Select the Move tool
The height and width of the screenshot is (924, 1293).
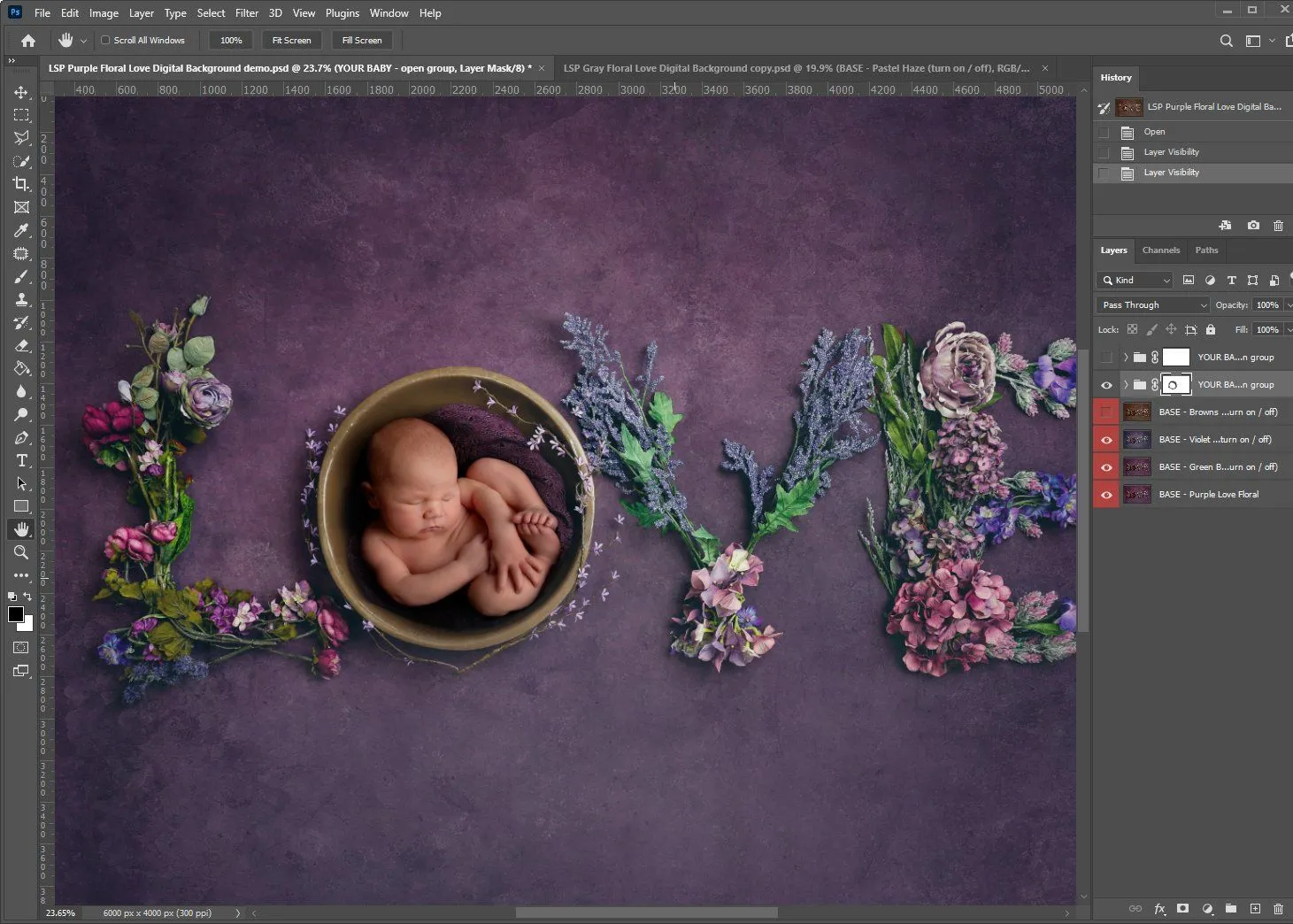(x=21, y=92)
